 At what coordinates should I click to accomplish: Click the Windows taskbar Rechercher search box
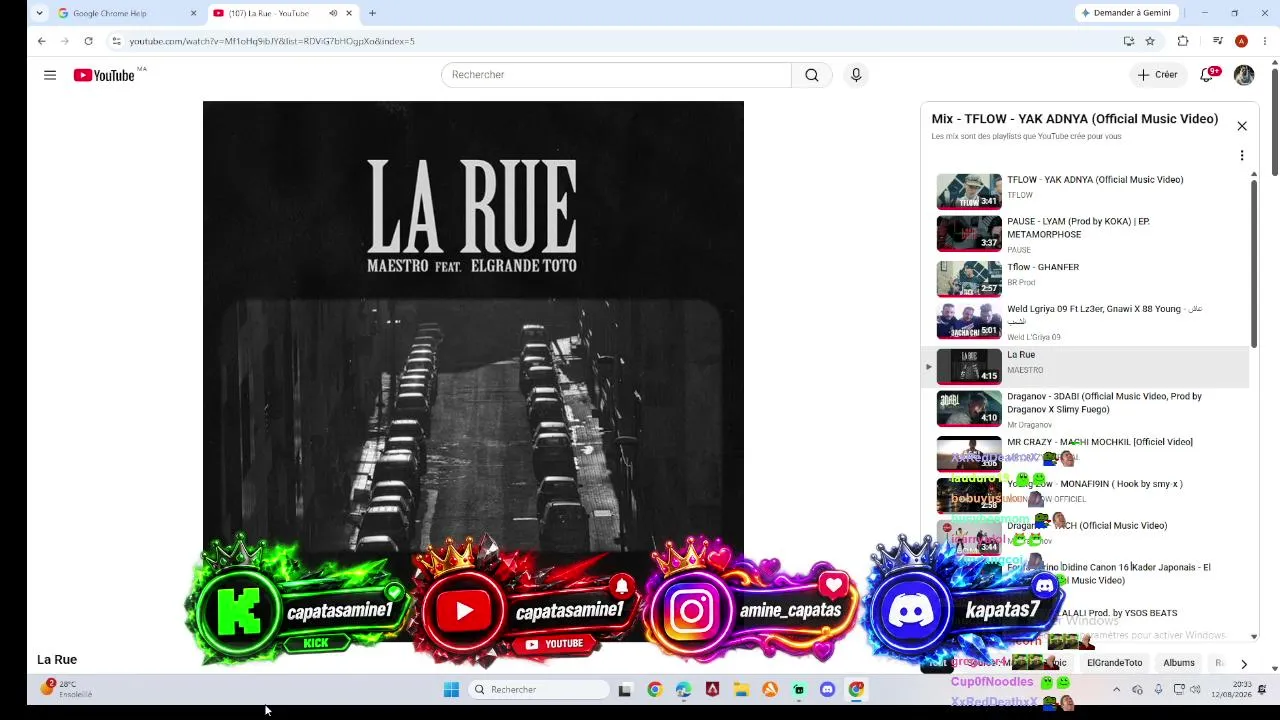pos(539,690)
